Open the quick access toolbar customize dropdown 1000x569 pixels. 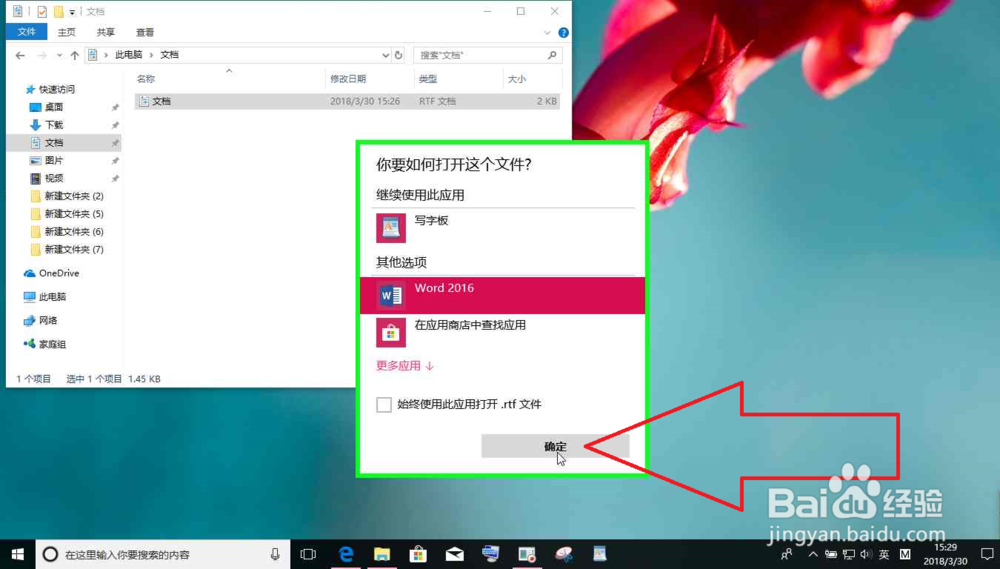pos(72,12)
